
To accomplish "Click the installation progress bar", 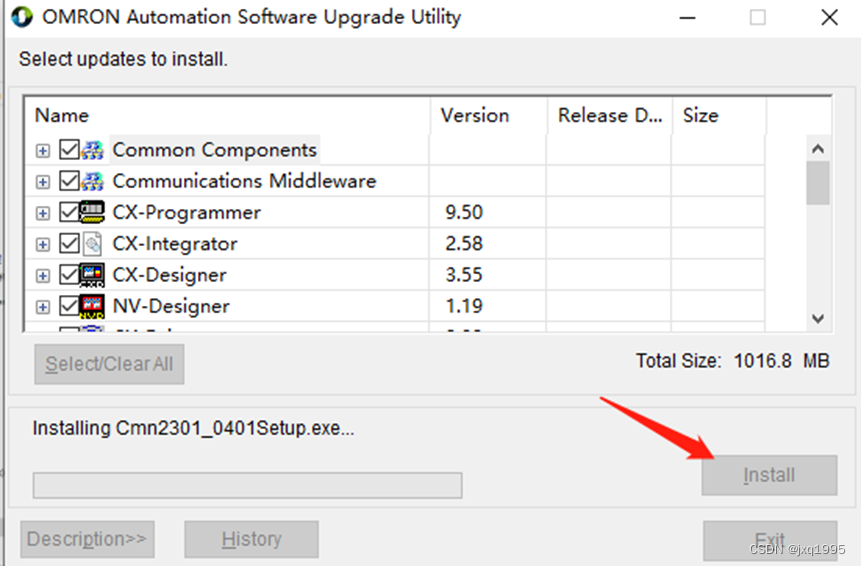I will click(x=248, y=485).
